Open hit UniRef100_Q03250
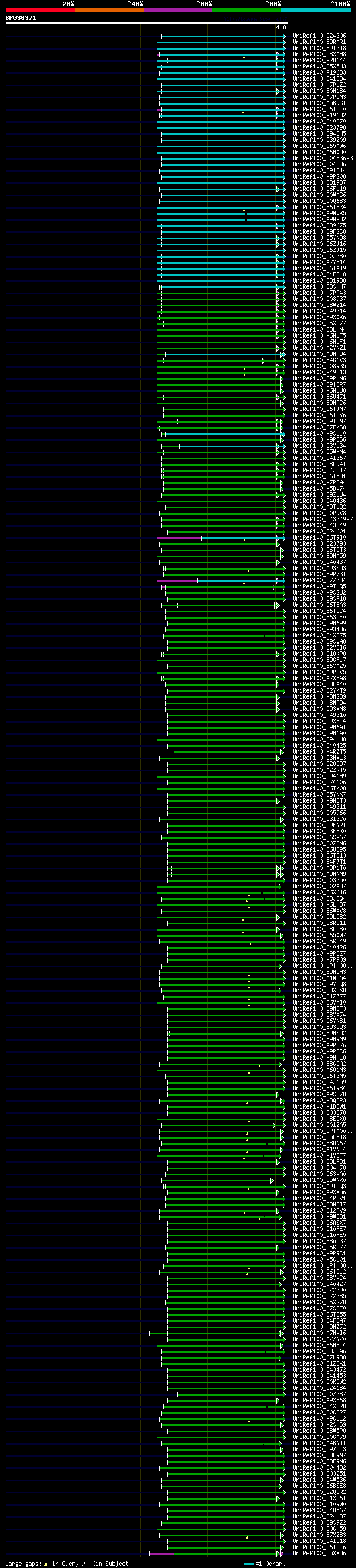The width and height of the screenshot is (356, 1568). (319, 880)
